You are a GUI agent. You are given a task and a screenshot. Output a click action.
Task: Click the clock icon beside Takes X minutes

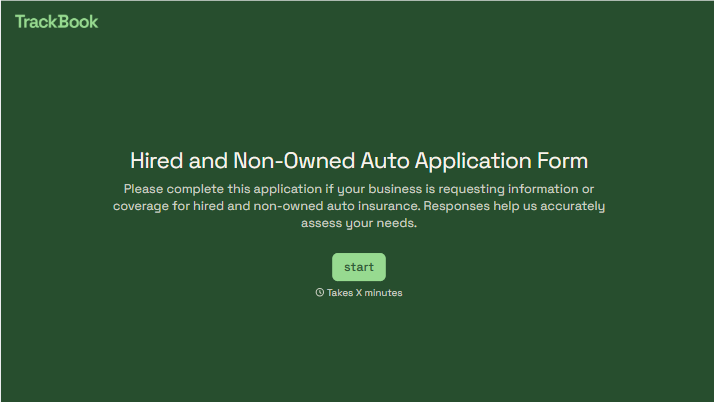[320, 292]
